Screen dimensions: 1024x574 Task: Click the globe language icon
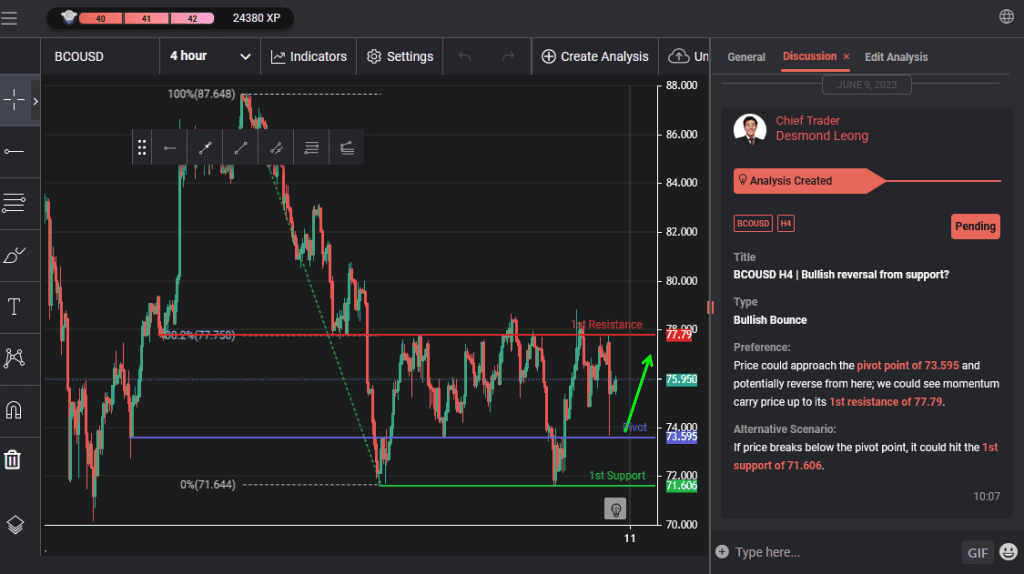[1006, 17]
